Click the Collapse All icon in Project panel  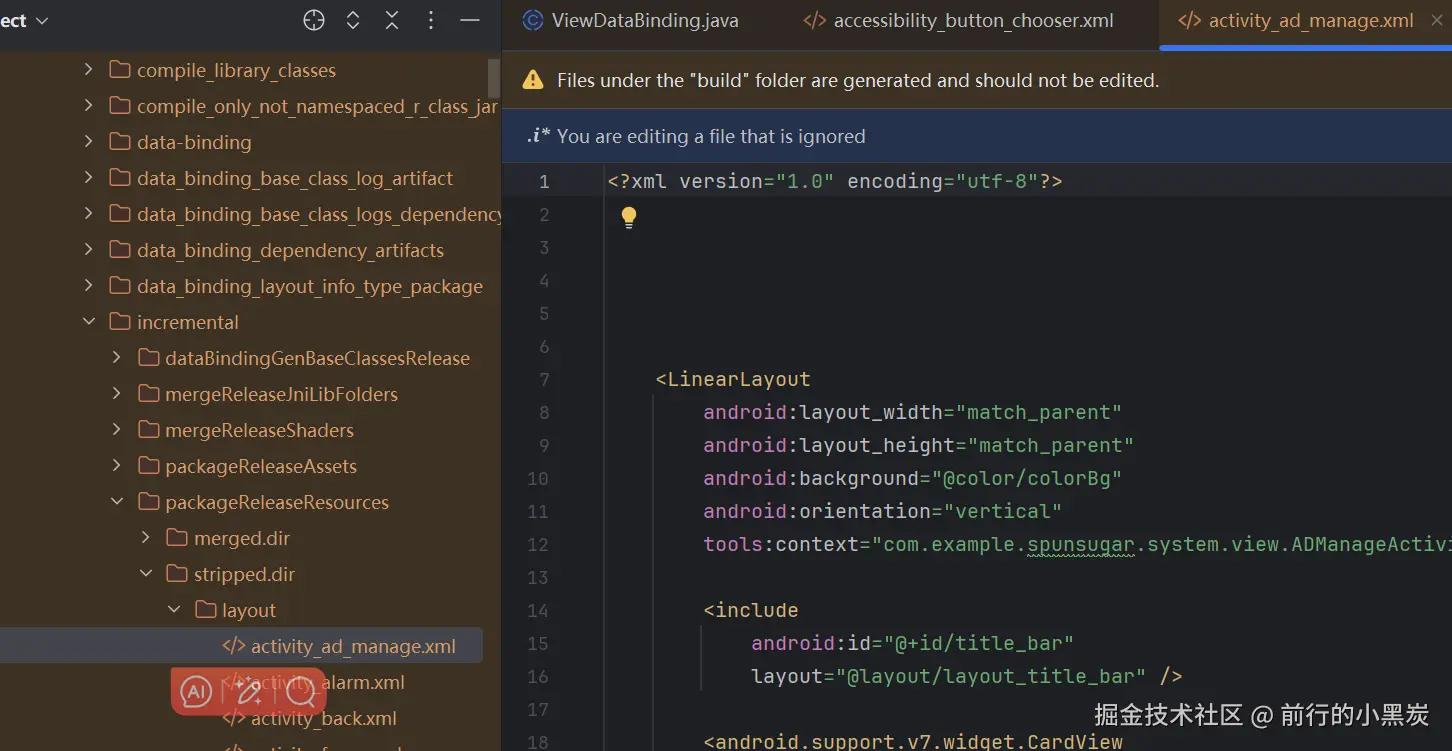point(392,20)
